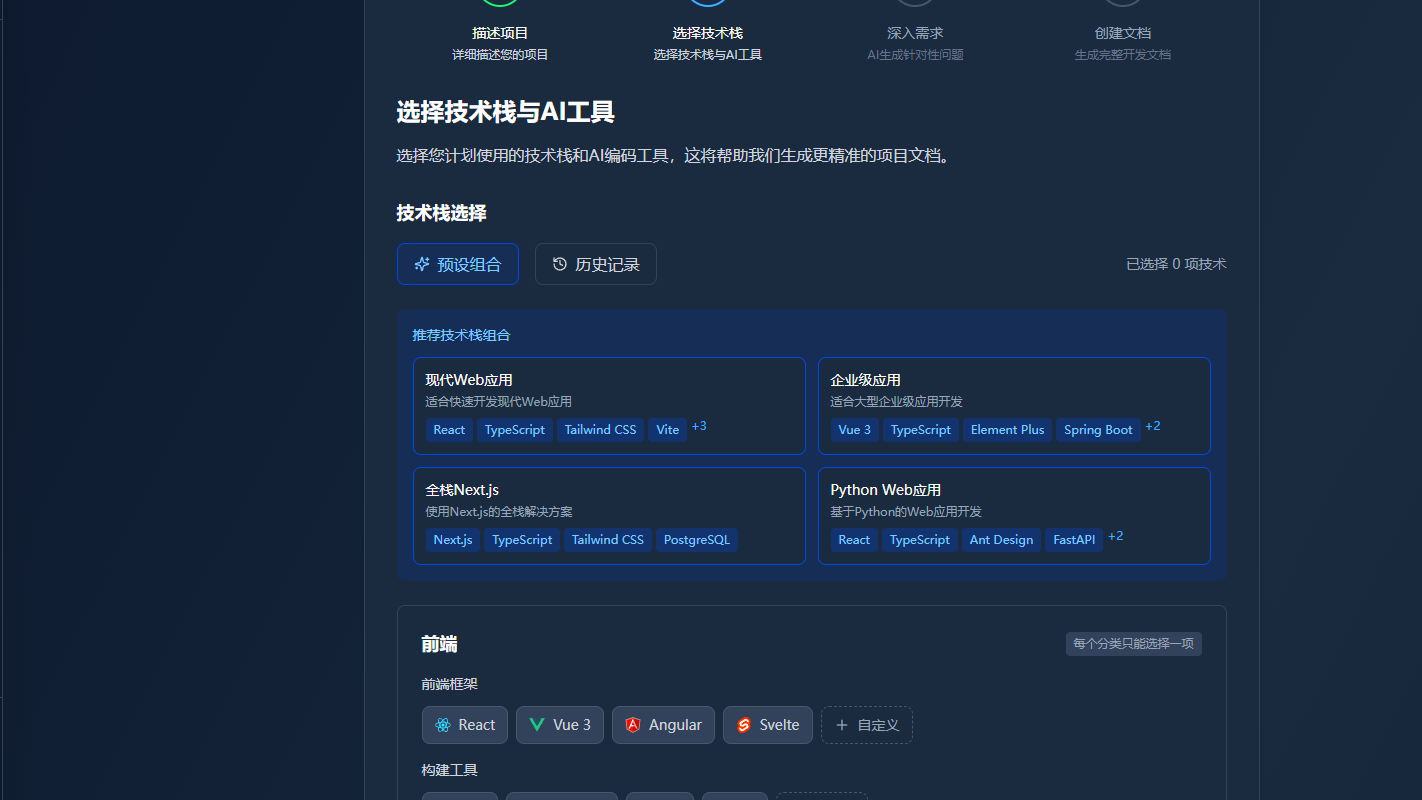Select the Svelte logo framework option
This screenshot has width=1422, height=800.
(x=743, y=725)
